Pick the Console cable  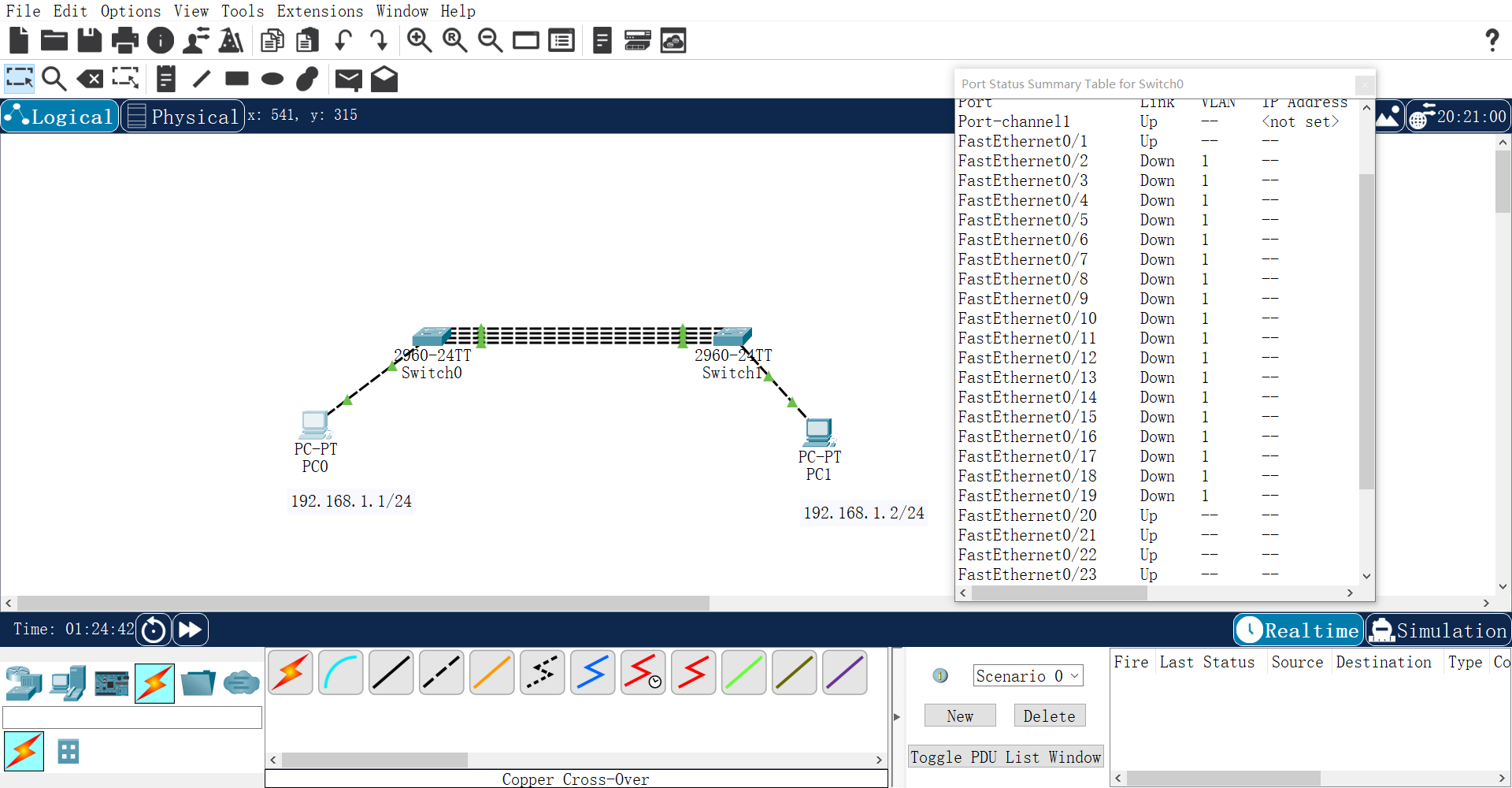pyautogui.click(x=341, y=673)
